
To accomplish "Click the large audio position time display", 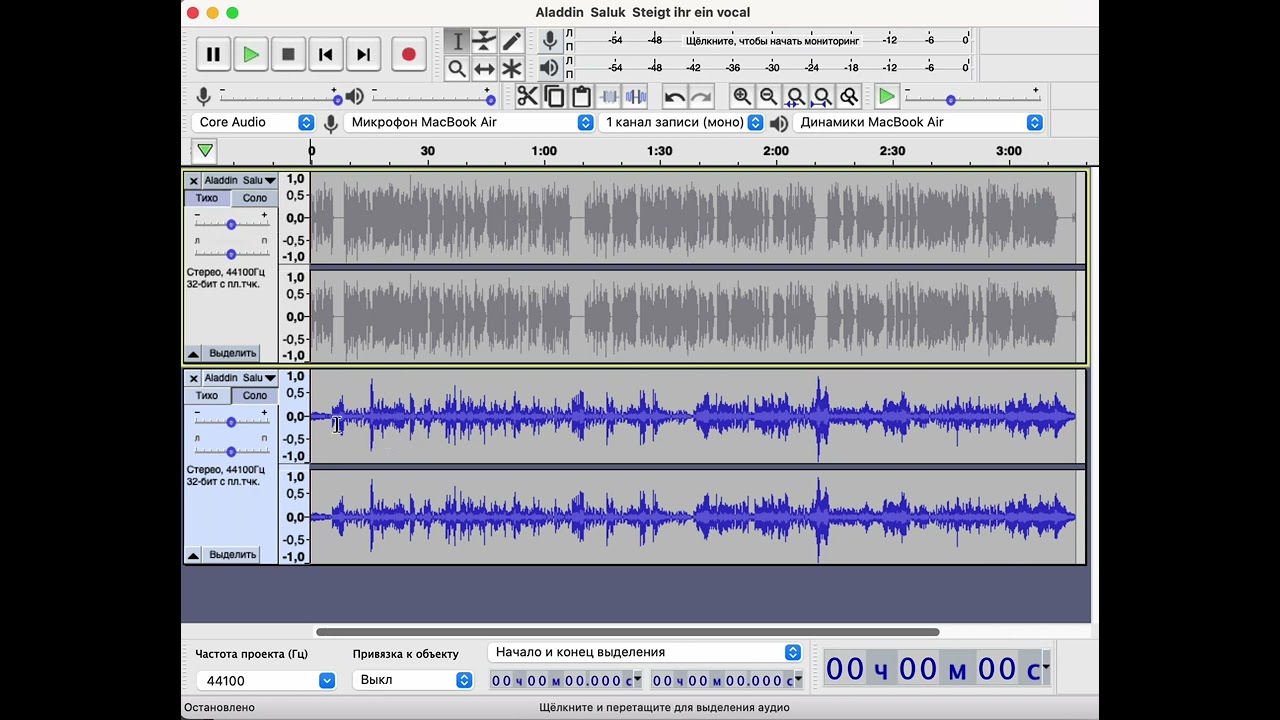I will (936, 669).
